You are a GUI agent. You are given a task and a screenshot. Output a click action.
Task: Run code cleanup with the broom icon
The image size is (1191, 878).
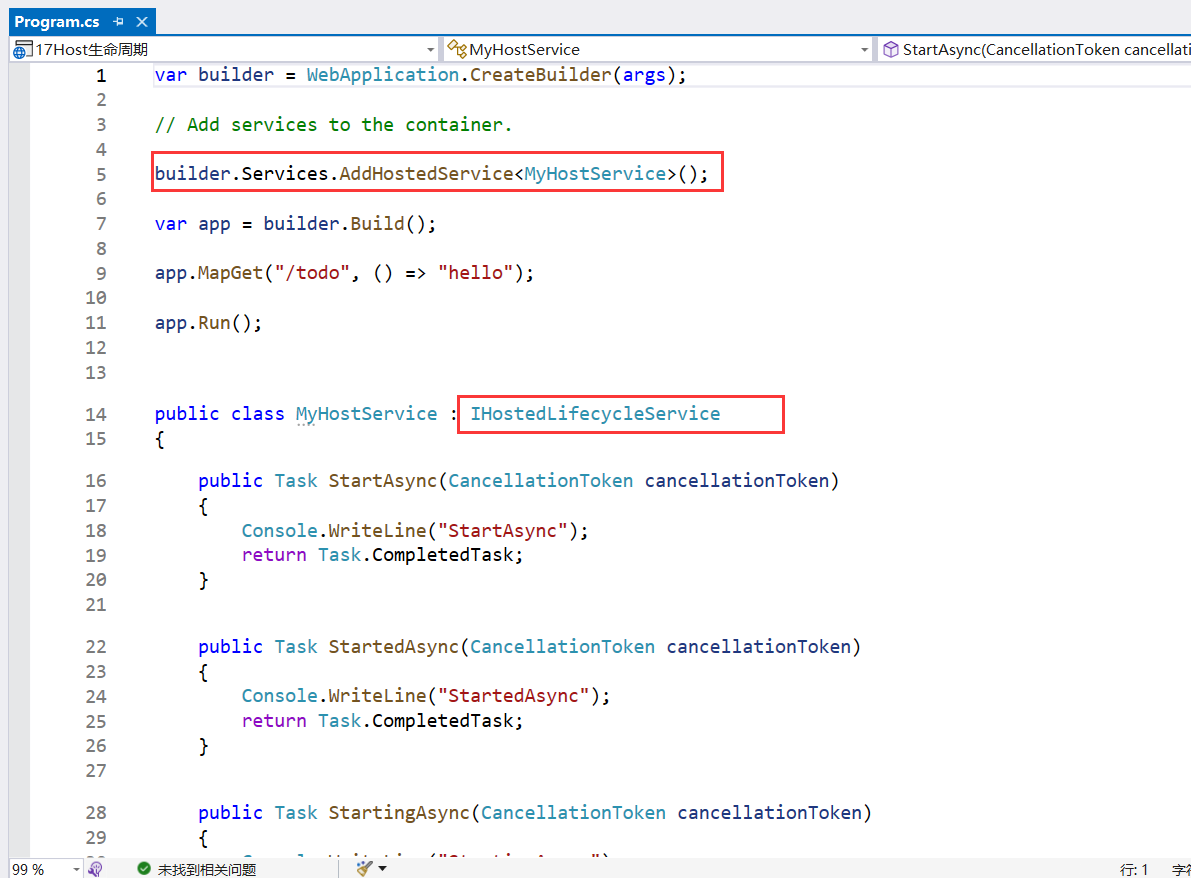365,868
